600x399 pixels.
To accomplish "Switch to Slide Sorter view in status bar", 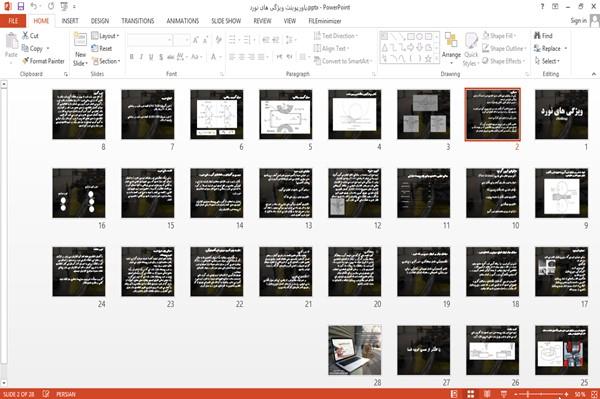I will pos(470,394).
